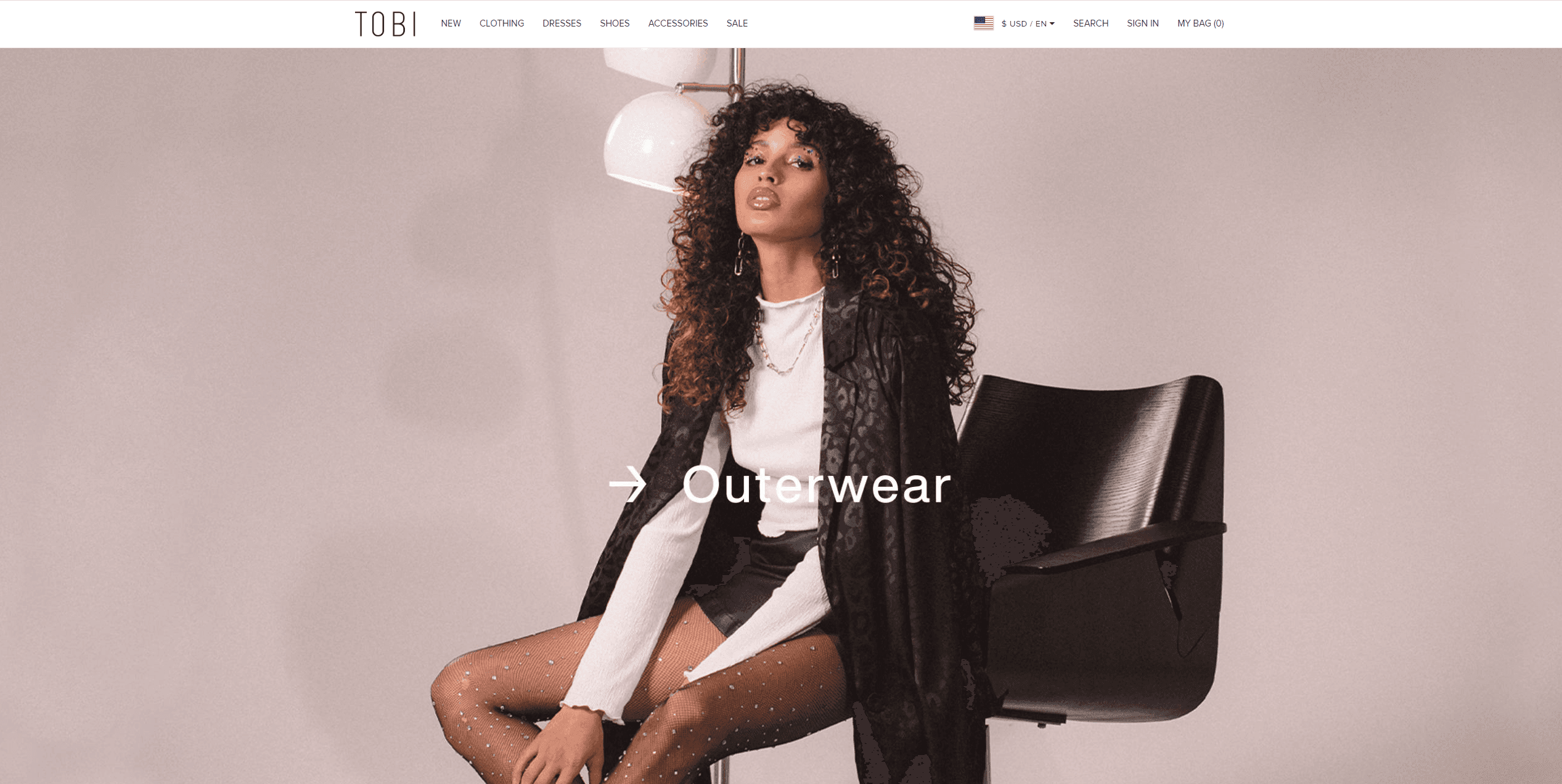
Task: Select the NEW menu tab
Action: coord(448,23)
